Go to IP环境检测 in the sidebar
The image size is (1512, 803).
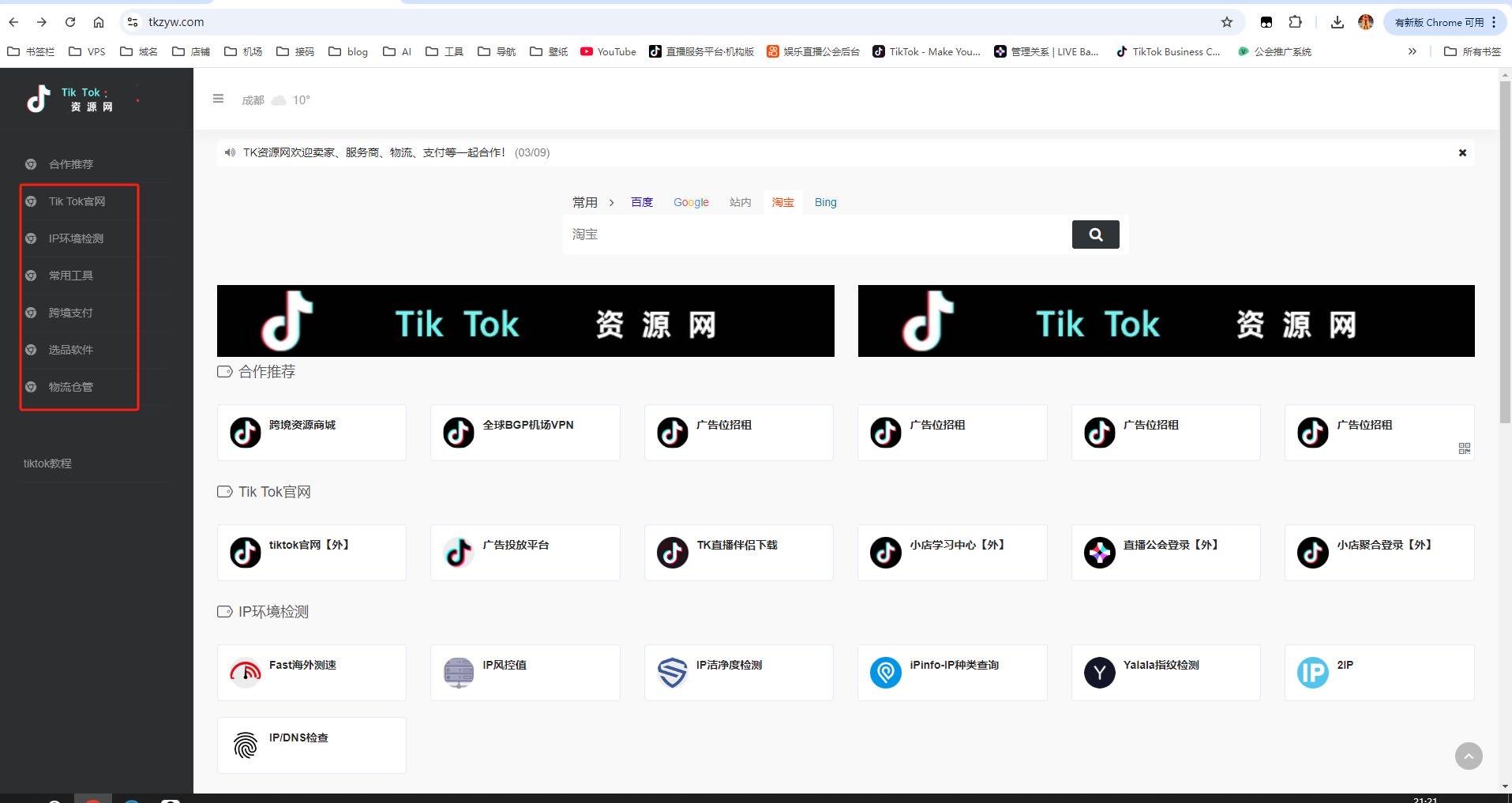pyautogui.click(x=76, y=238)
